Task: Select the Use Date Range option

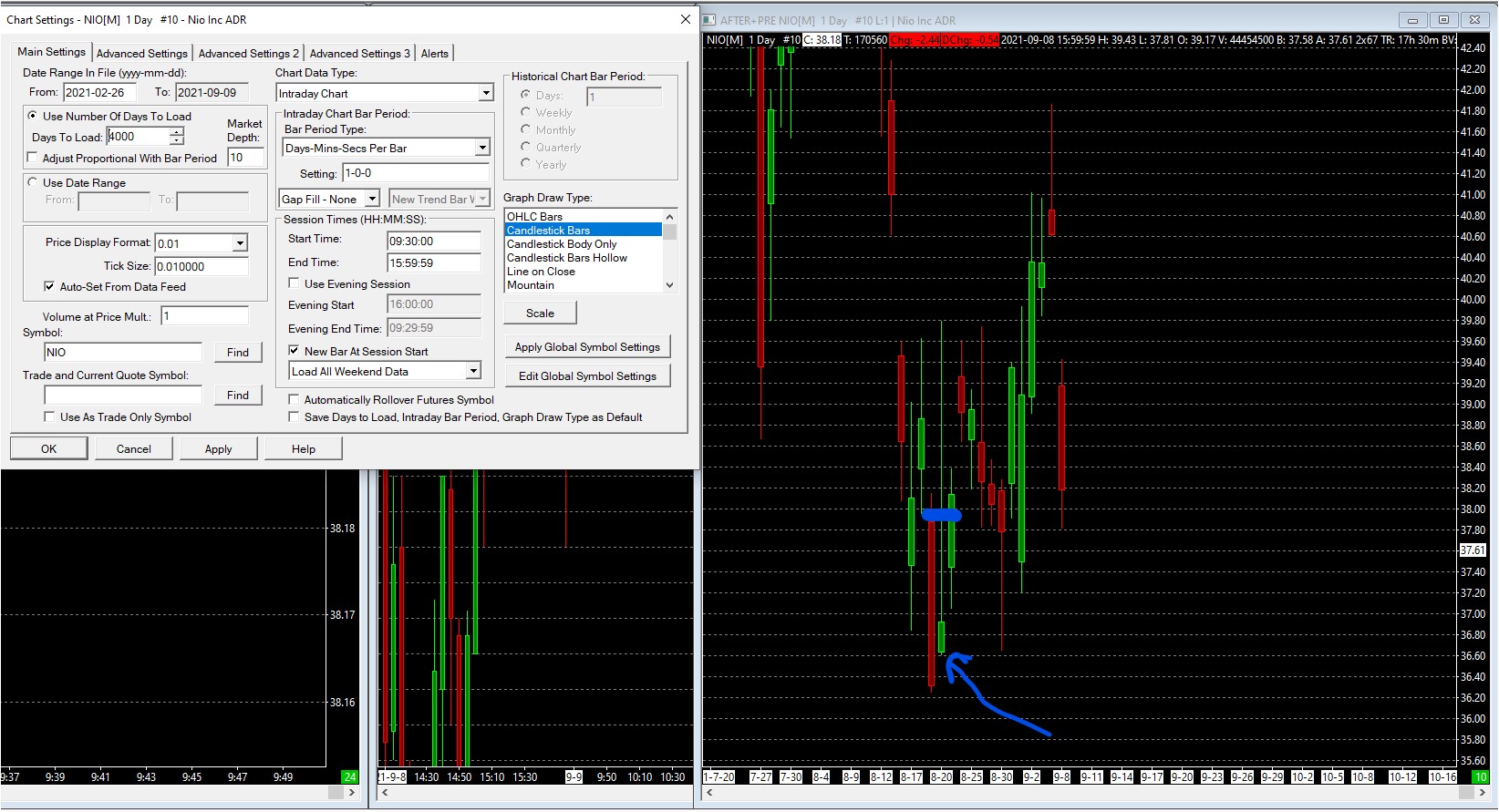Action: (x=33, y=182)
